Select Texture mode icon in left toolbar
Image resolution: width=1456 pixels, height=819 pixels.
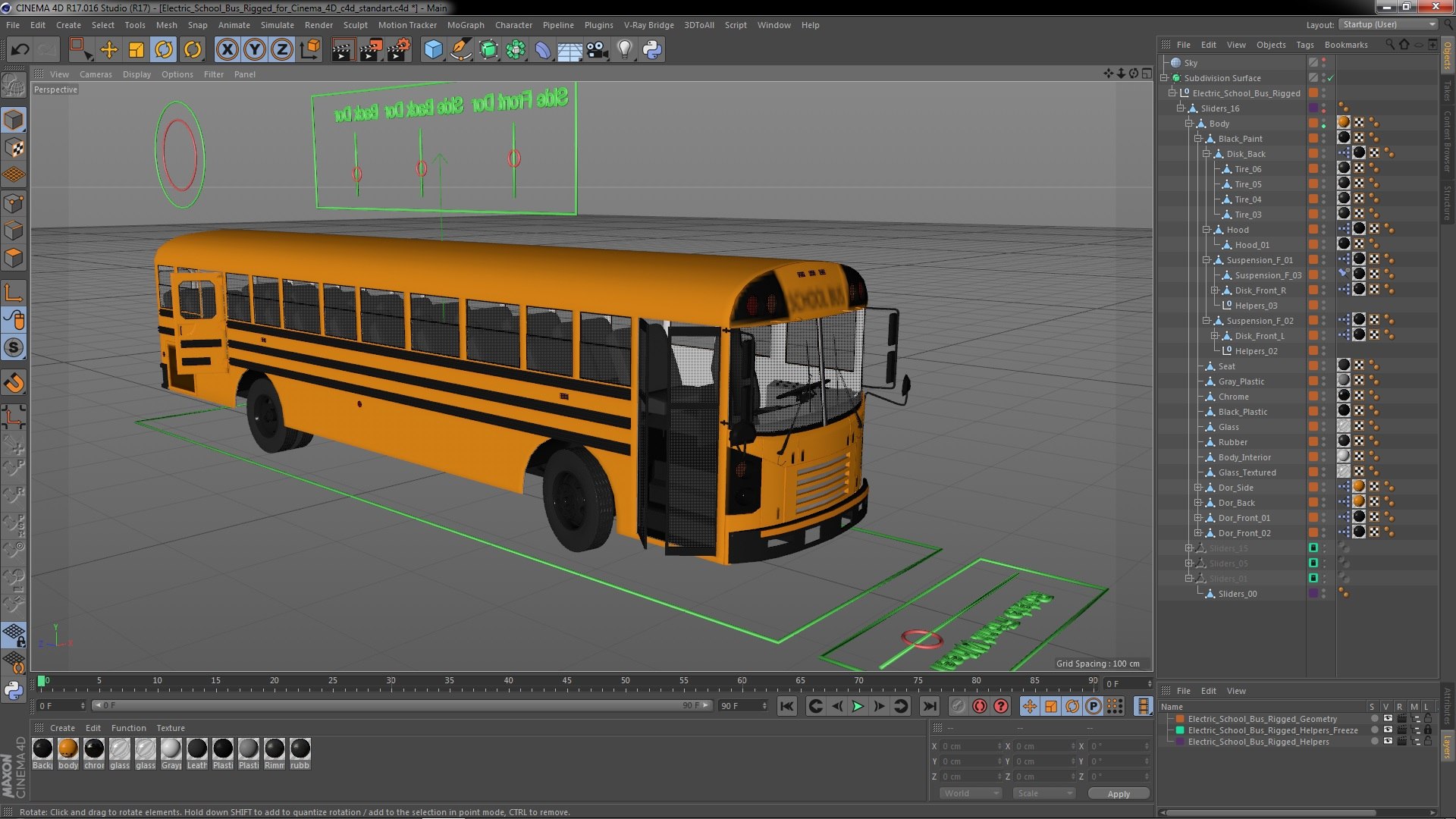coord(14,148)
